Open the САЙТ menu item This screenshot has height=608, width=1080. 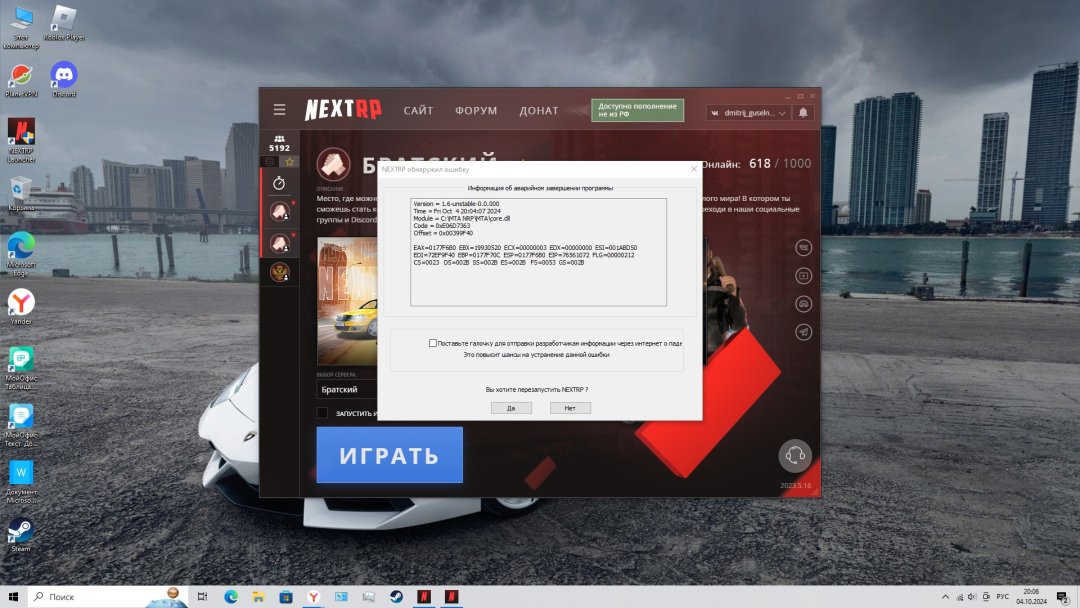point(418,110)
